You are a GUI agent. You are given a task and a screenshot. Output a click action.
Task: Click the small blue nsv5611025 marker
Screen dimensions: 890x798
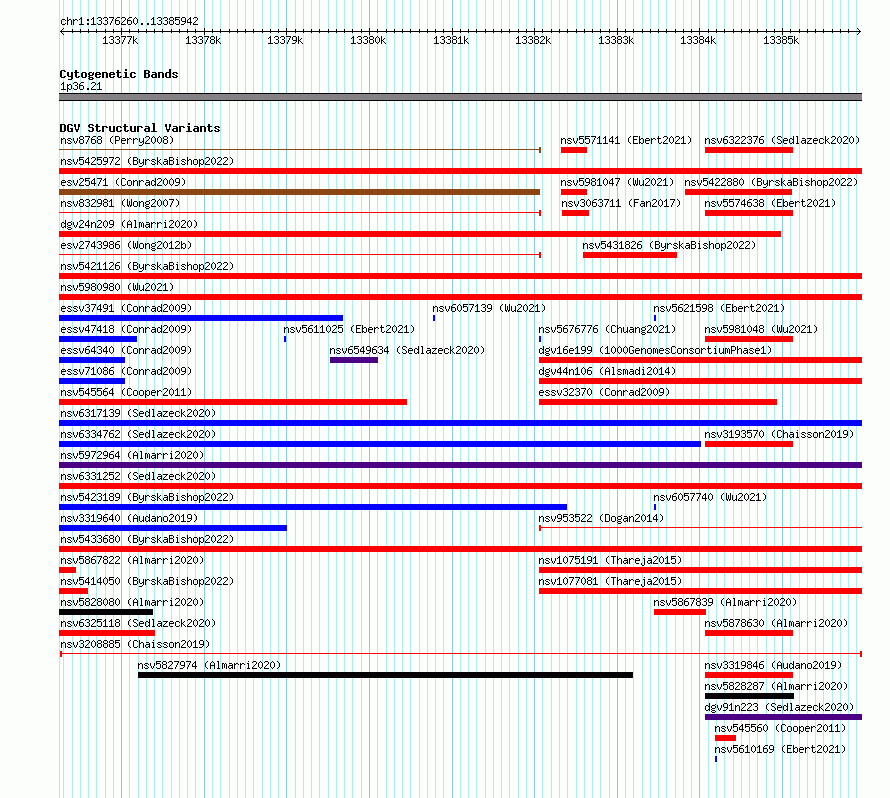pyautogui.click(x=285, y=339)
